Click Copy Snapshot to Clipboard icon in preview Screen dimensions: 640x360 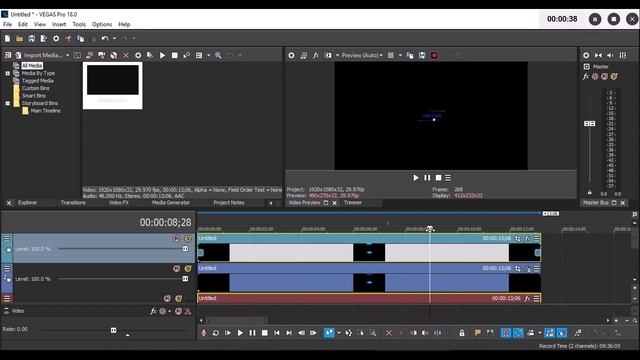click(x=410, y=55)
